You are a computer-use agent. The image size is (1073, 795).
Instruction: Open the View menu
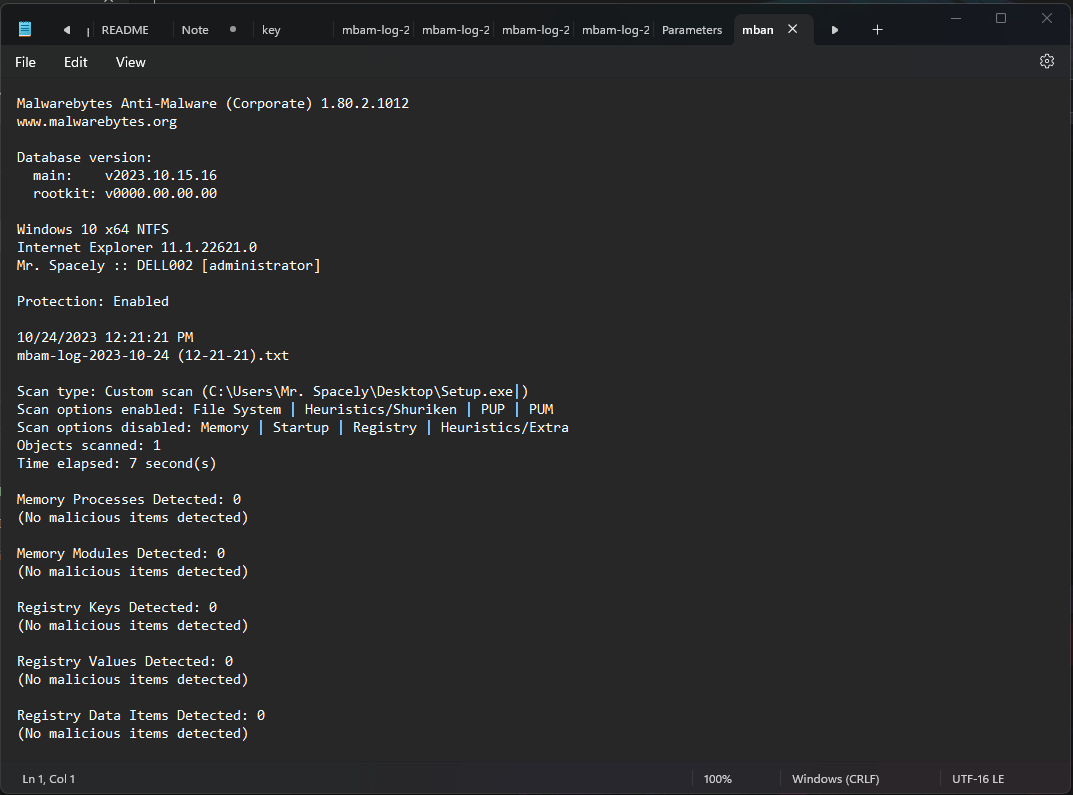pos(130,62)
